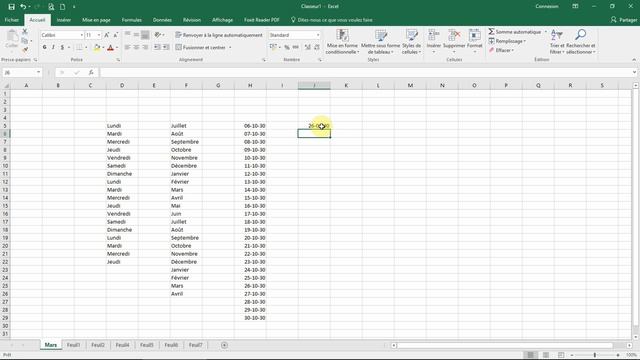The image size is (640, 360).
Task: Click the increase decimal icon
Action: click(308, 47)
